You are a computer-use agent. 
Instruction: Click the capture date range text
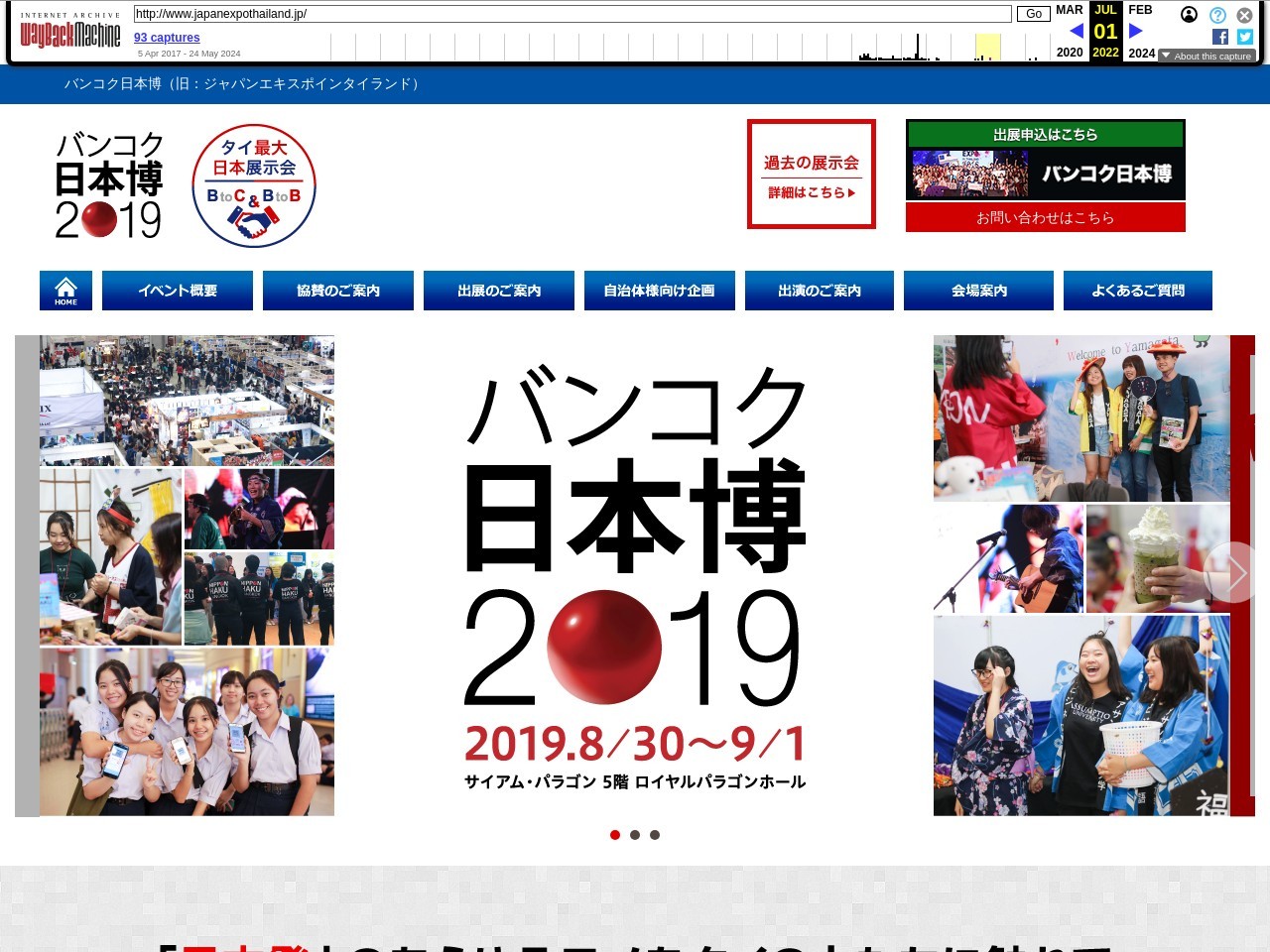tap(189, 54)
